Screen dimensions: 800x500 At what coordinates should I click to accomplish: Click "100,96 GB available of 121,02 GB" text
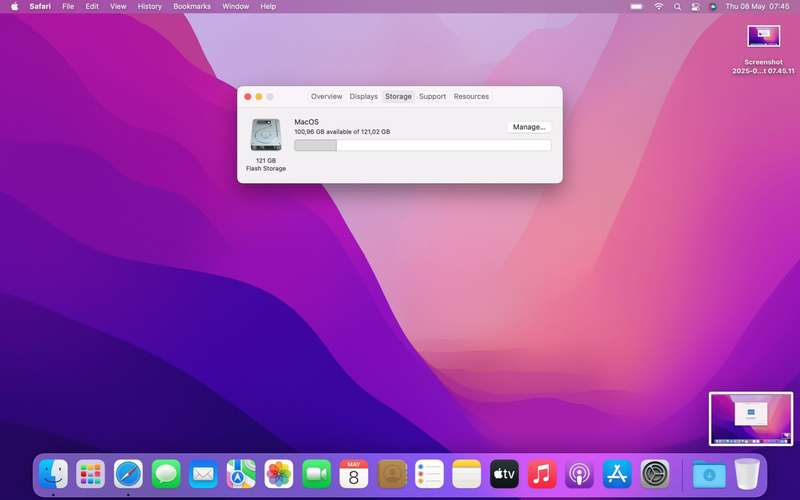(342, 132)
